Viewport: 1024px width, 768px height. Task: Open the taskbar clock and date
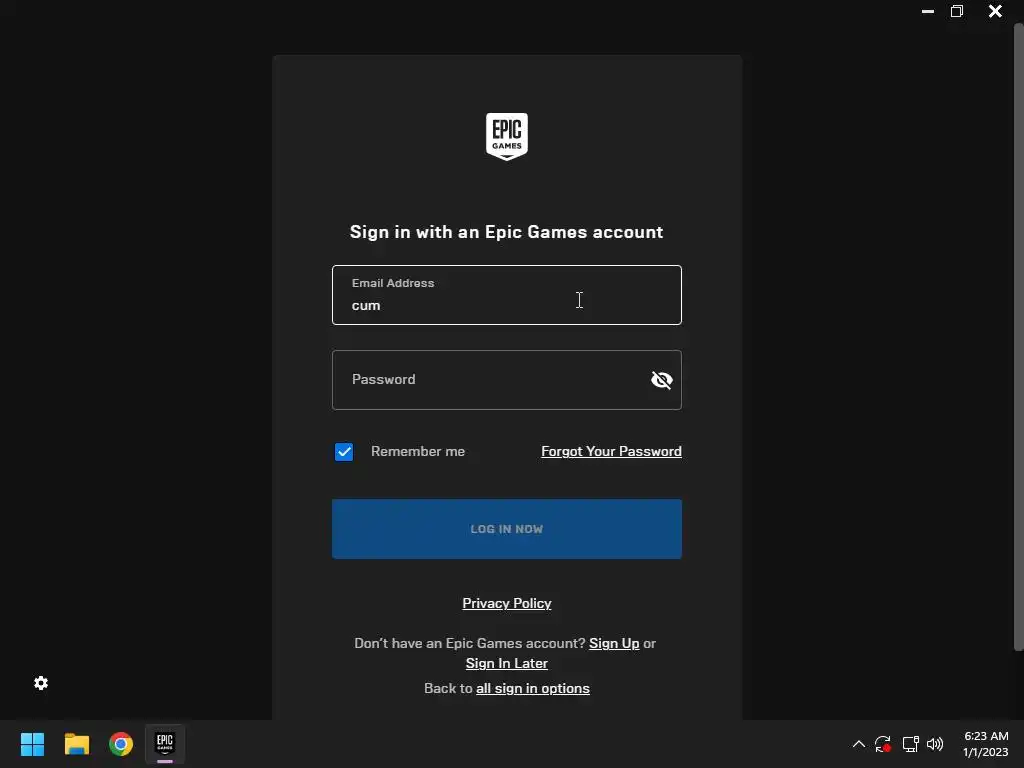[x=985, y=744]
